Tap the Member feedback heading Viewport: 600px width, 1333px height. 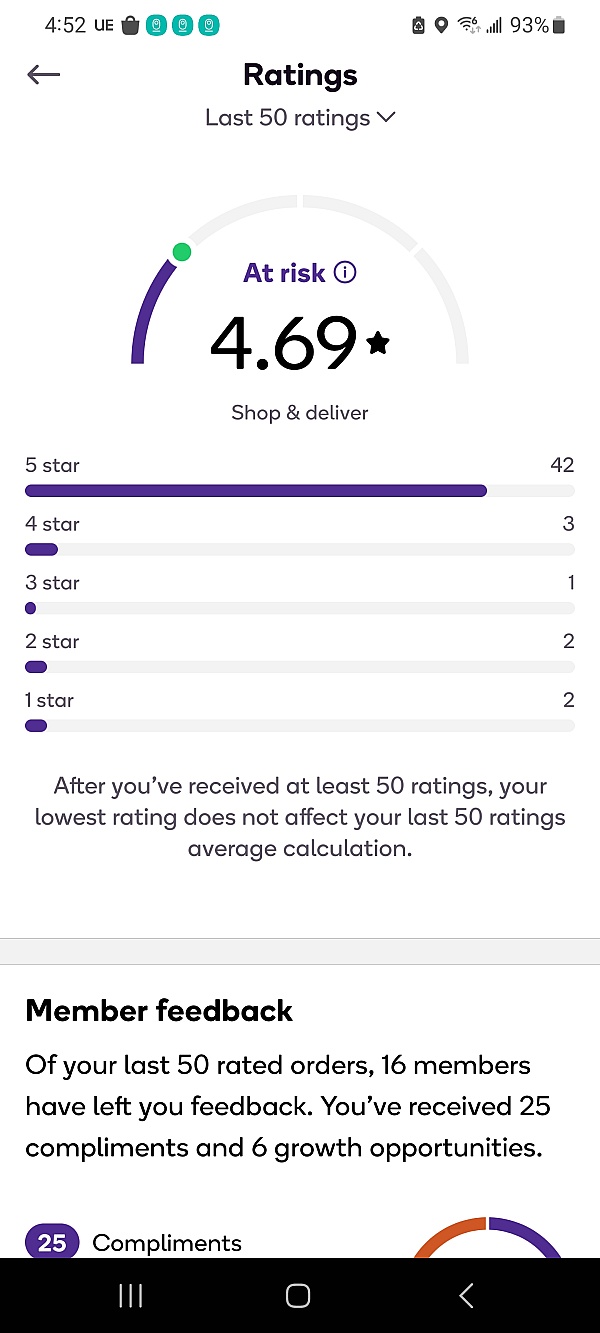tap(159, 1010)
